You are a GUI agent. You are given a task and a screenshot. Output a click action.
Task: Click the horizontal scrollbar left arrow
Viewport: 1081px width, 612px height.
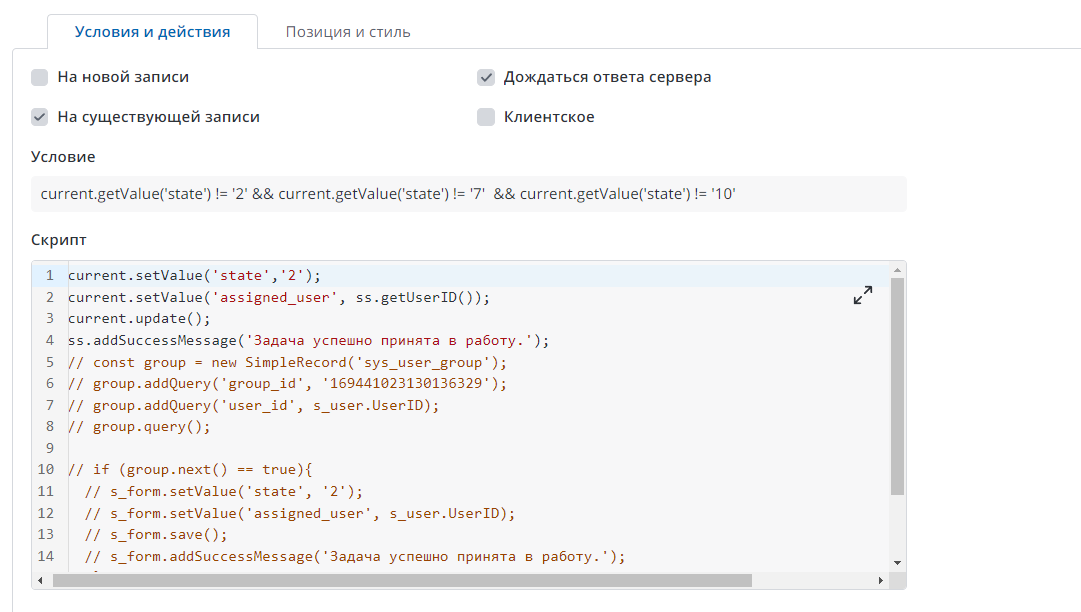coord(41,580)
